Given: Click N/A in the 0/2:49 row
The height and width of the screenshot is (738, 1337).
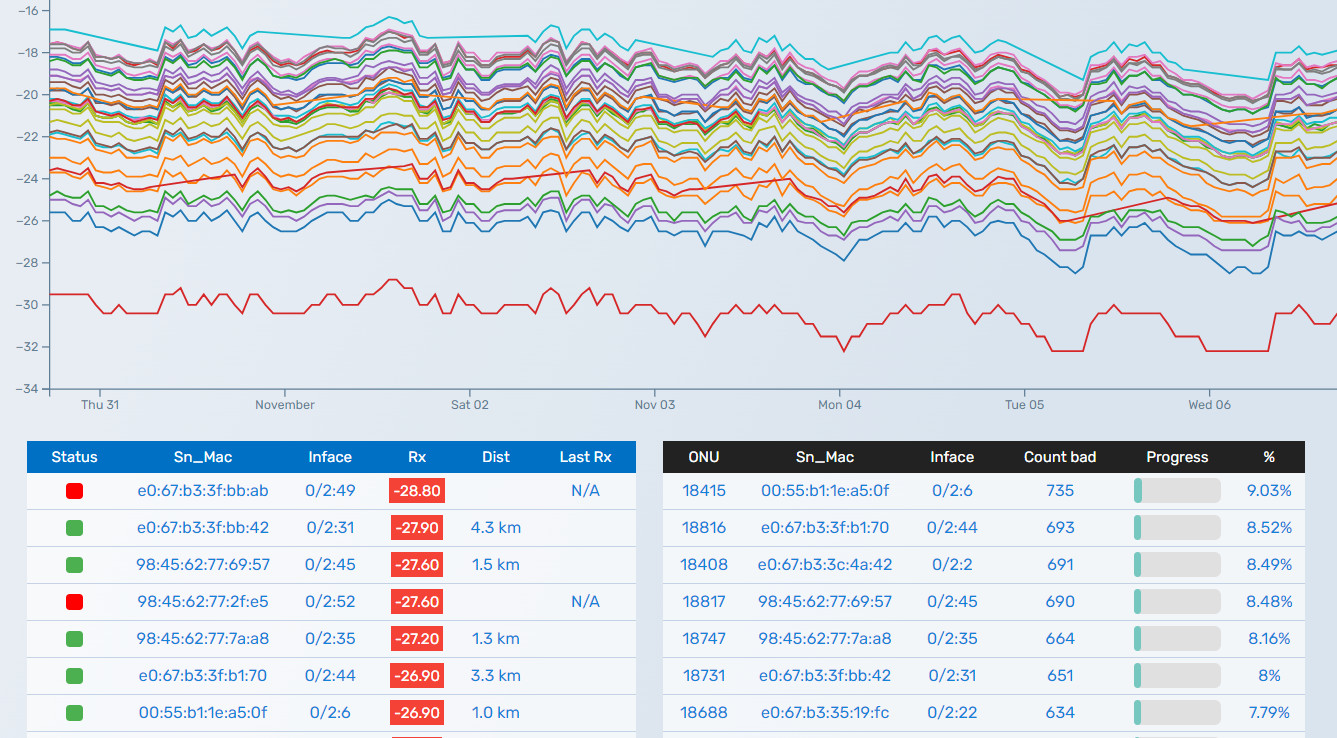Looking at the screenshot, I should tap(585, 491).
